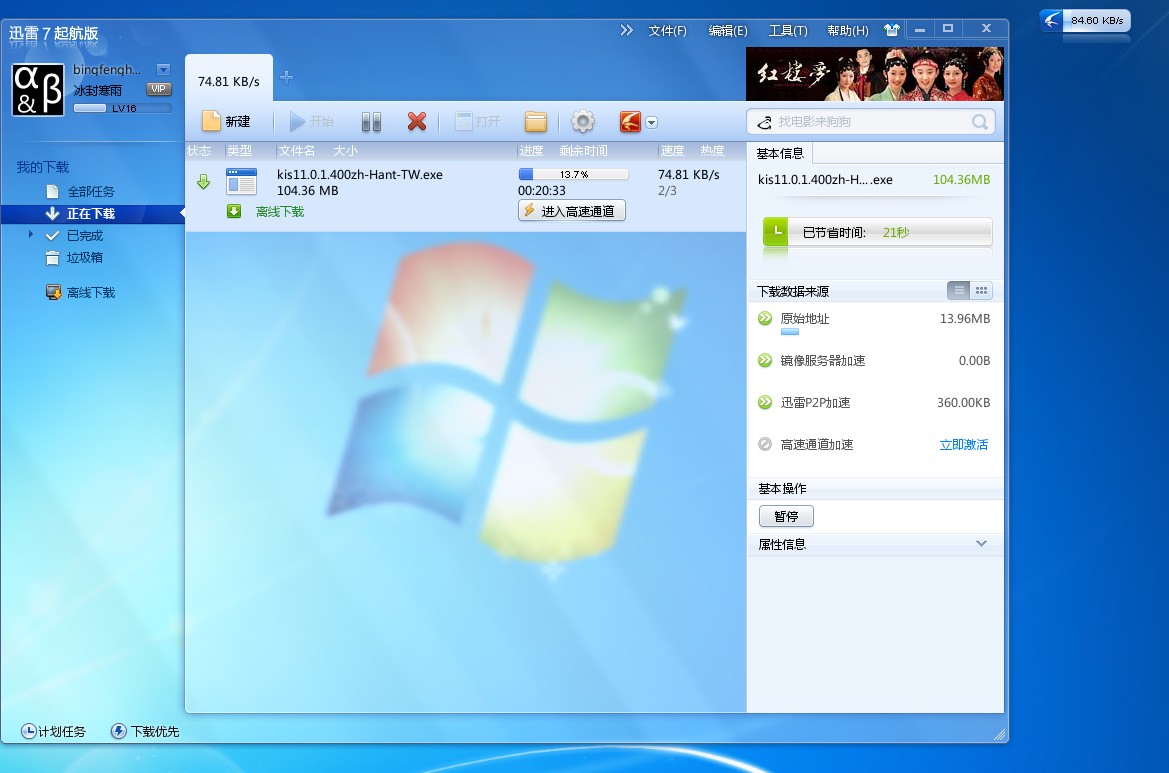Screen dimensions: 1169x773
Task: Click the 13.7% progress bar
Action: pos(573,174)
